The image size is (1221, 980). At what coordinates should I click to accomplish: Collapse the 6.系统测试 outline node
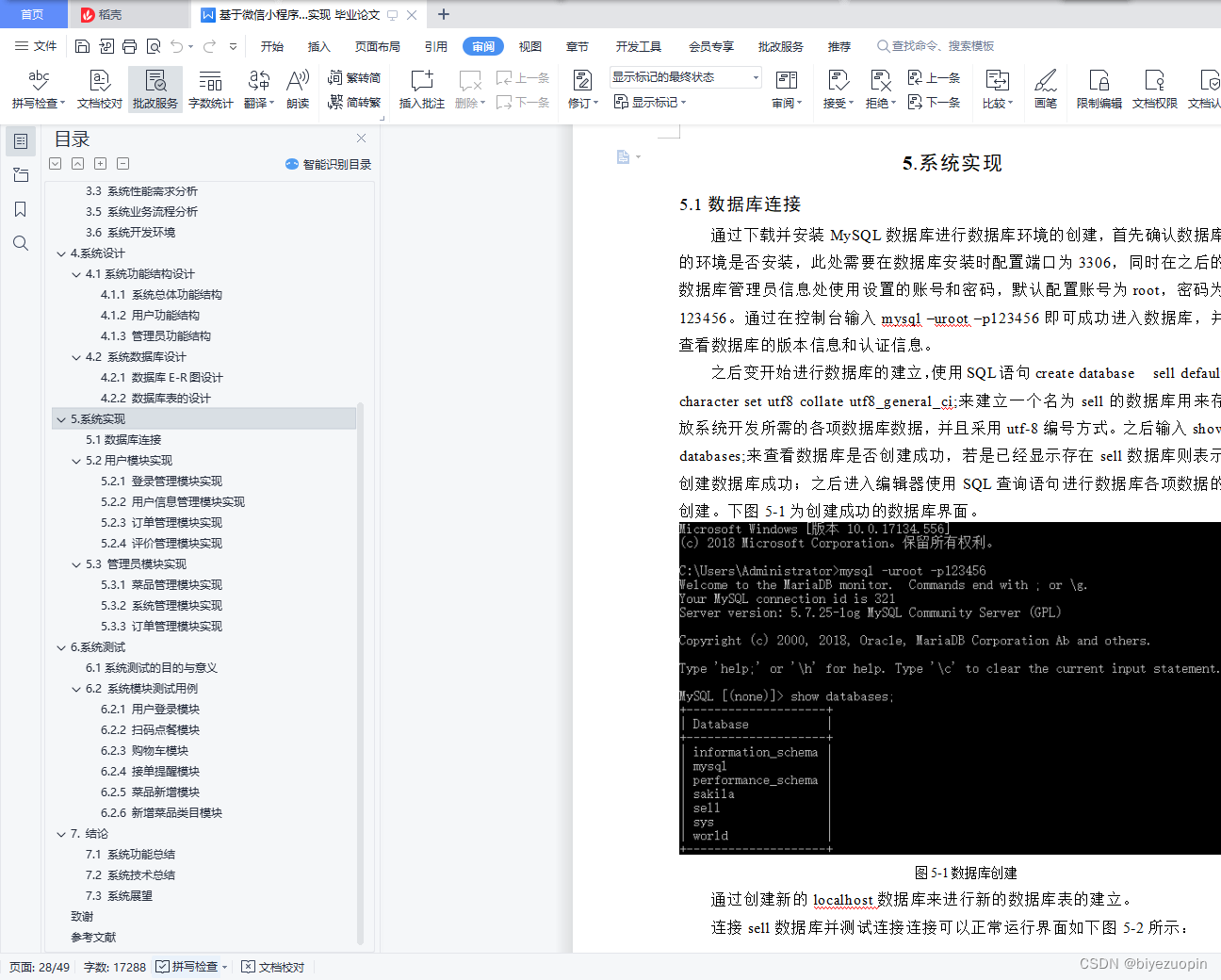pos(61,647)
